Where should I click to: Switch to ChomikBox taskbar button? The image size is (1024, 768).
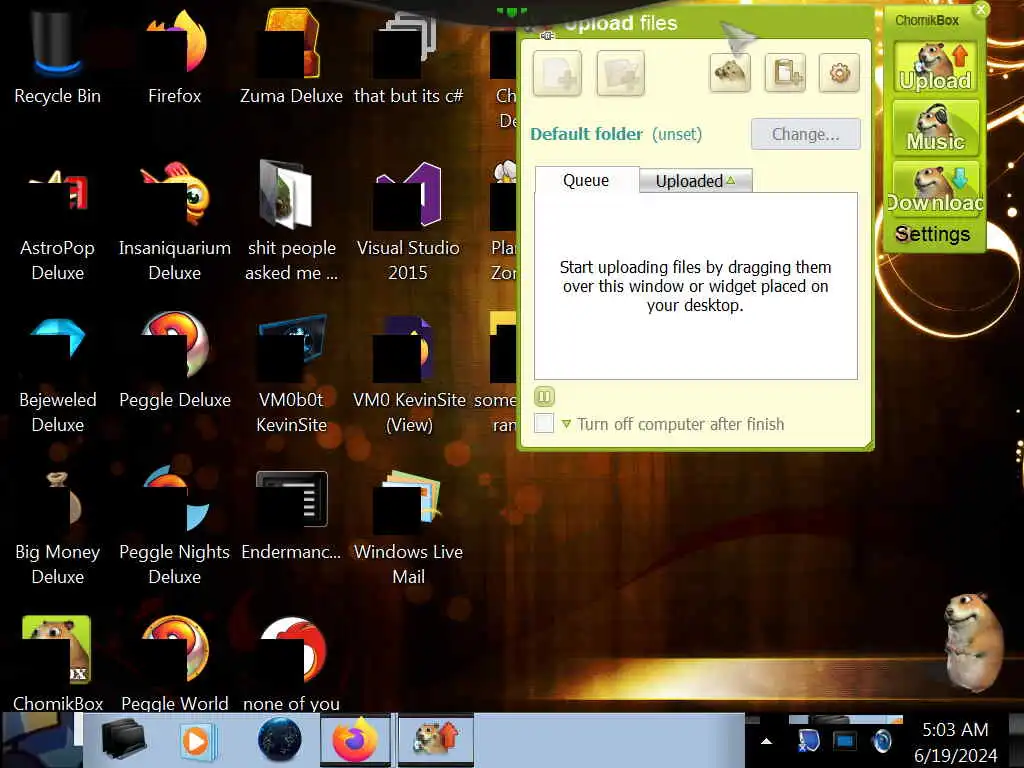[x=436, y=741]
